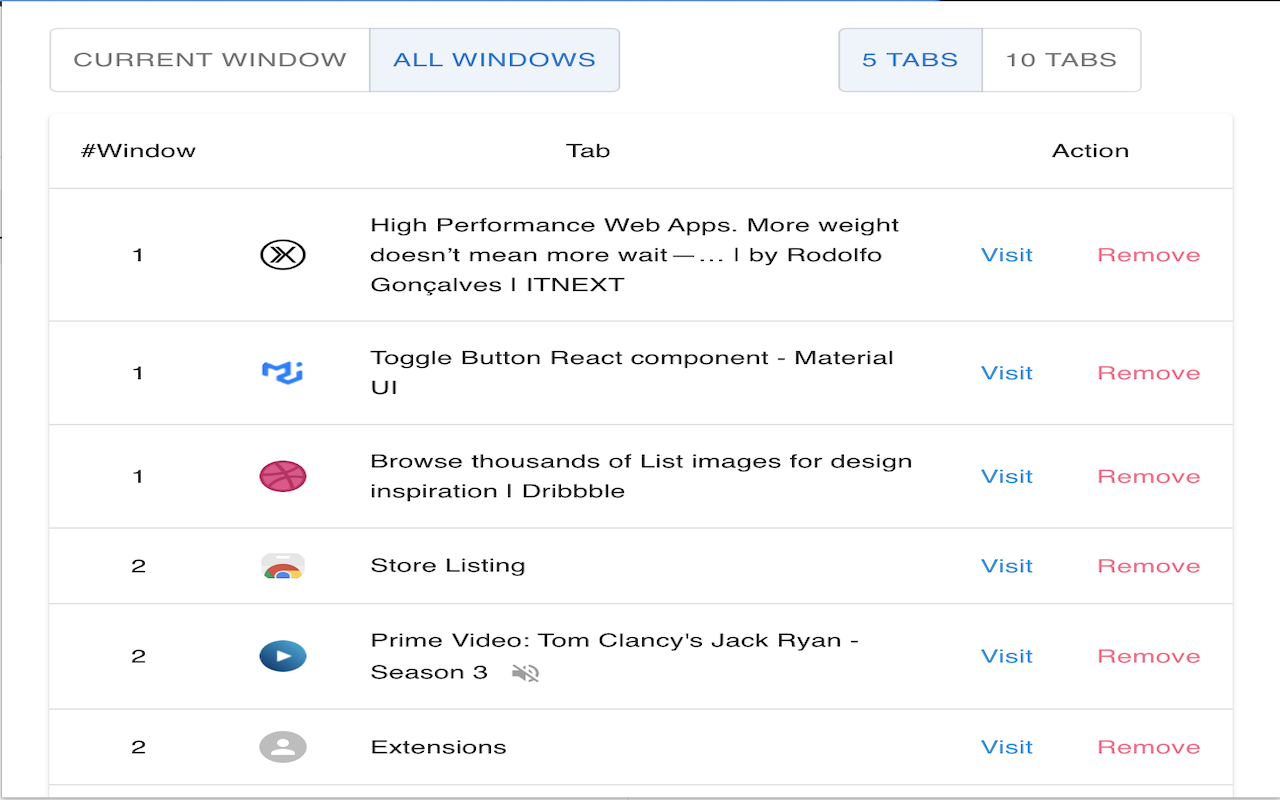Visit the Store Listing tab
The image size is (1280, 800).
1006,565
